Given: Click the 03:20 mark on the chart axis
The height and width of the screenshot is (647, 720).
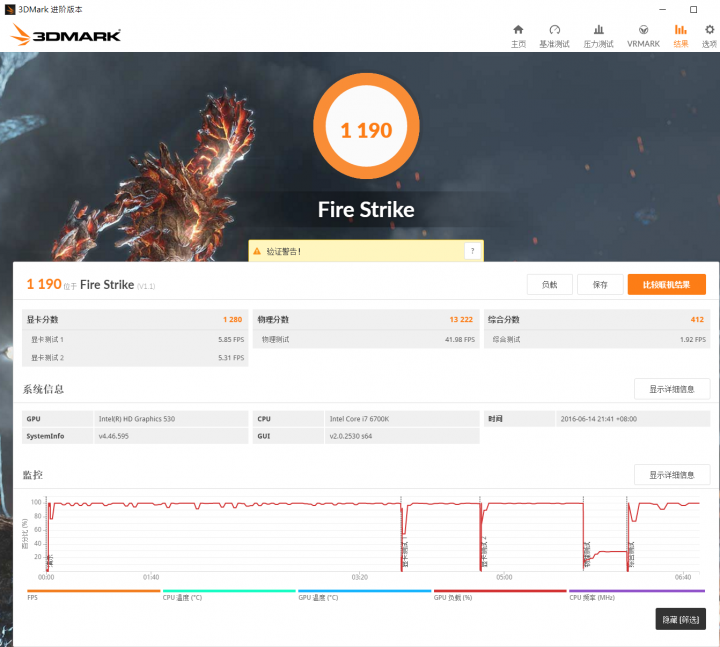Looking at the screenshot, I should click(360, 577).
